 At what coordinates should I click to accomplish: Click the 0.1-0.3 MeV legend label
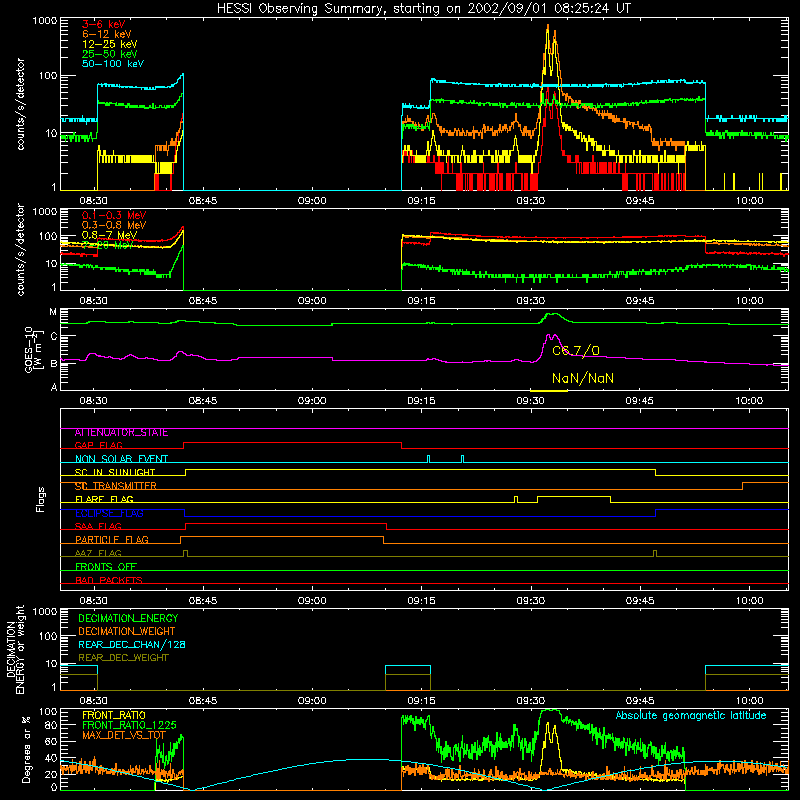coord(114,215)
